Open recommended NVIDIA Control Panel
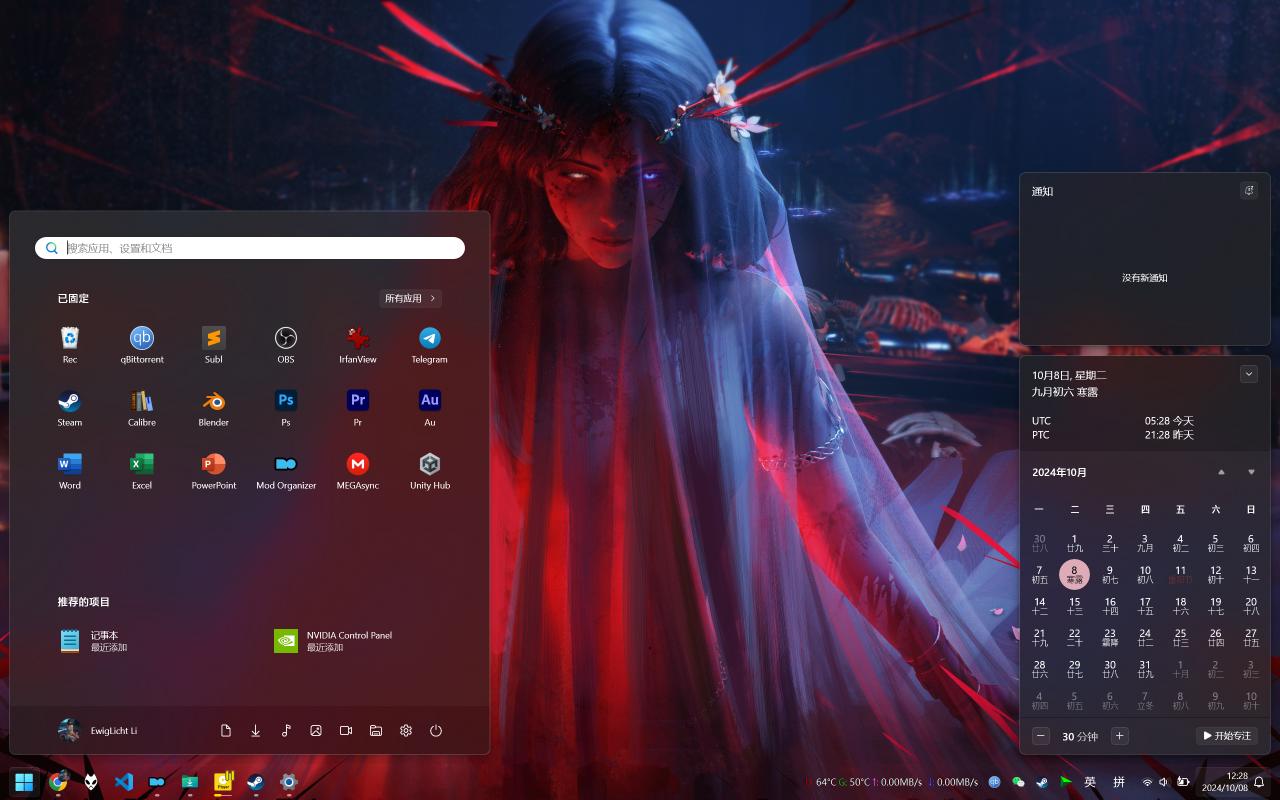This screenshot has height=800, width=1280. pyautogui.click(x=334, y=641)
